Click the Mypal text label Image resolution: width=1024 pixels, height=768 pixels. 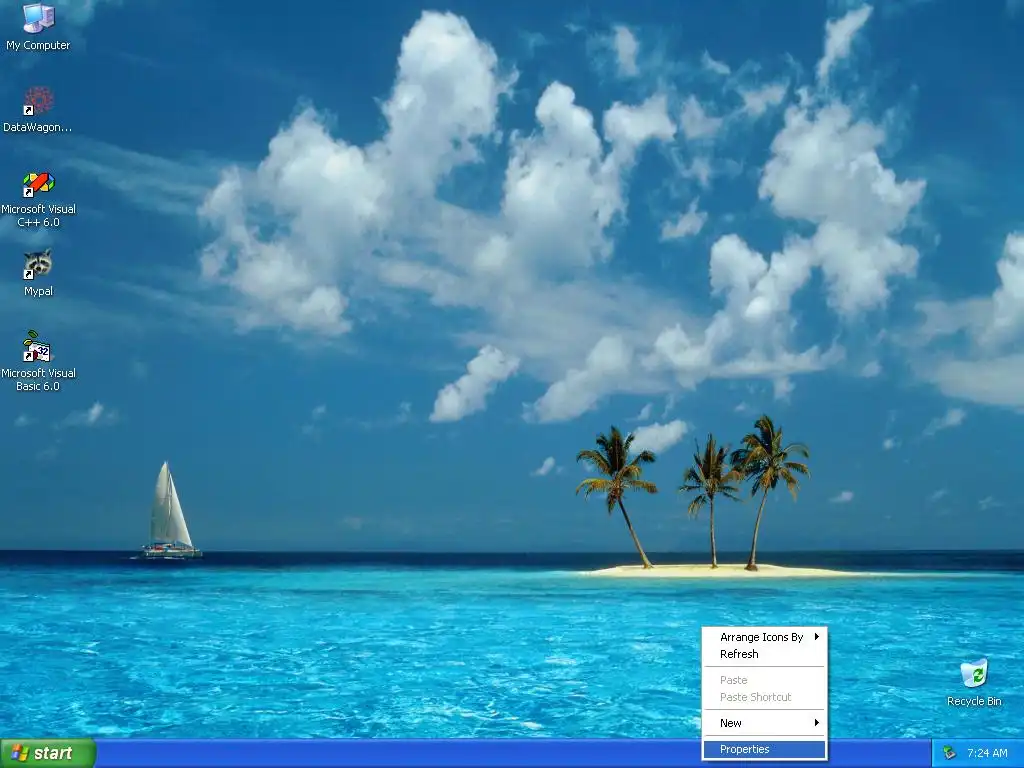[x=39, y=291]
